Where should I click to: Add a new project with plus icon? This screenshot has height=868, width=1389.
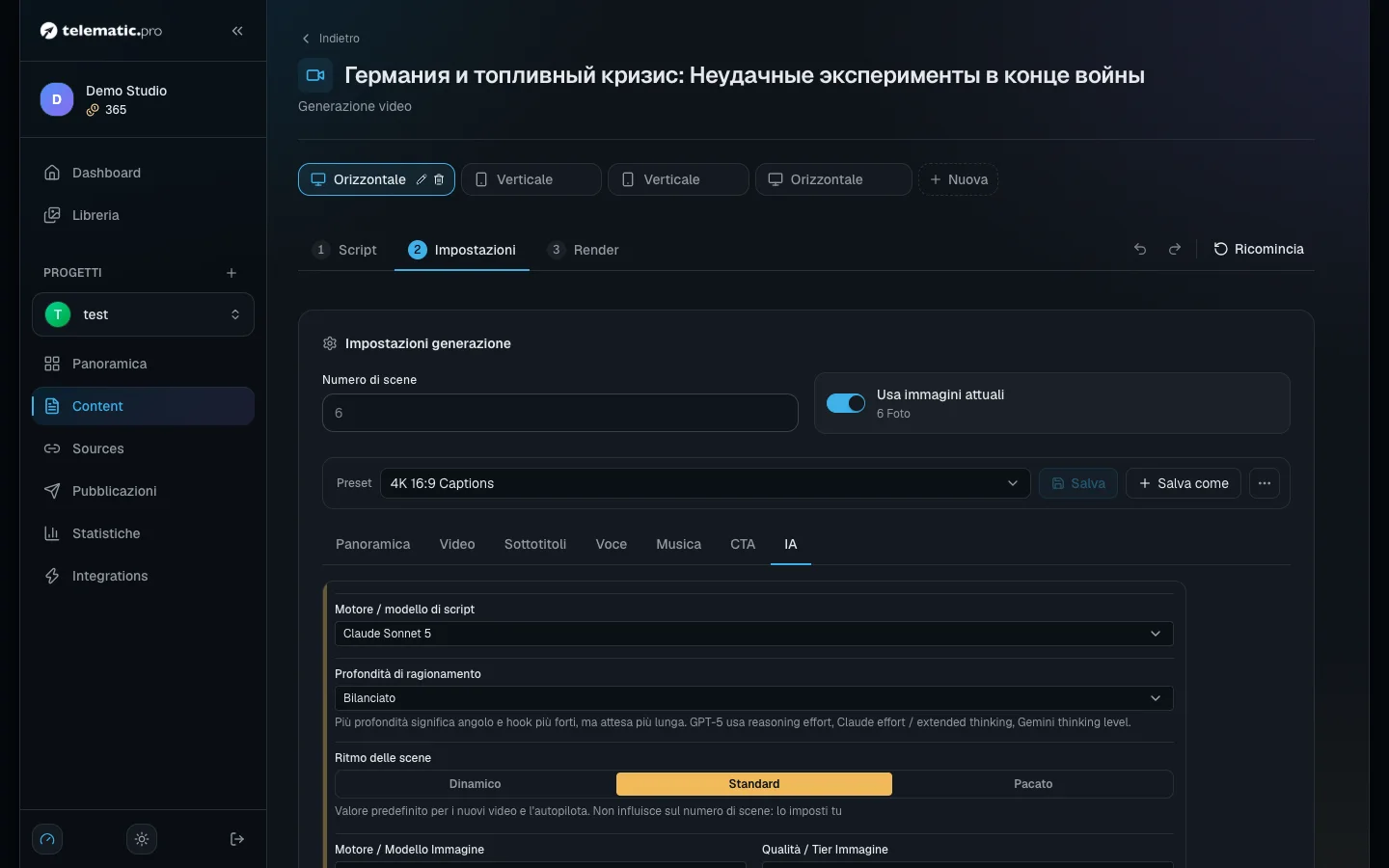tap(231, 273)
